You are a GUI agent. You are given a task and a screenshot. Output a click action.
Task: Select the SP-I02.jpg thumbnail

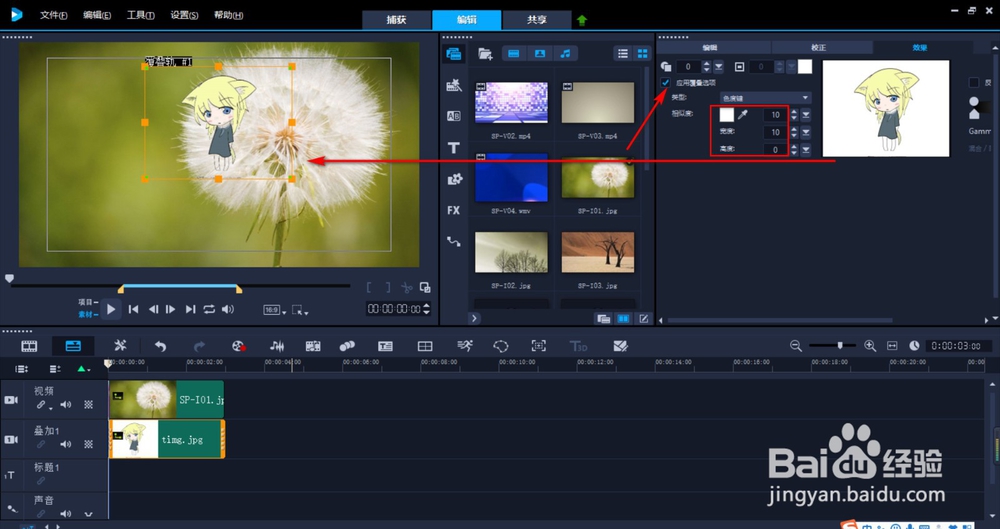511,253
